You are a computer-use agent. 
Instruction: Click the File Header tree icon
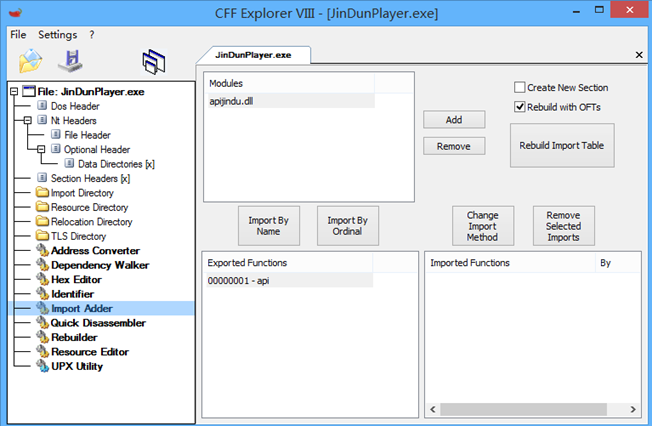coord(56,134)
